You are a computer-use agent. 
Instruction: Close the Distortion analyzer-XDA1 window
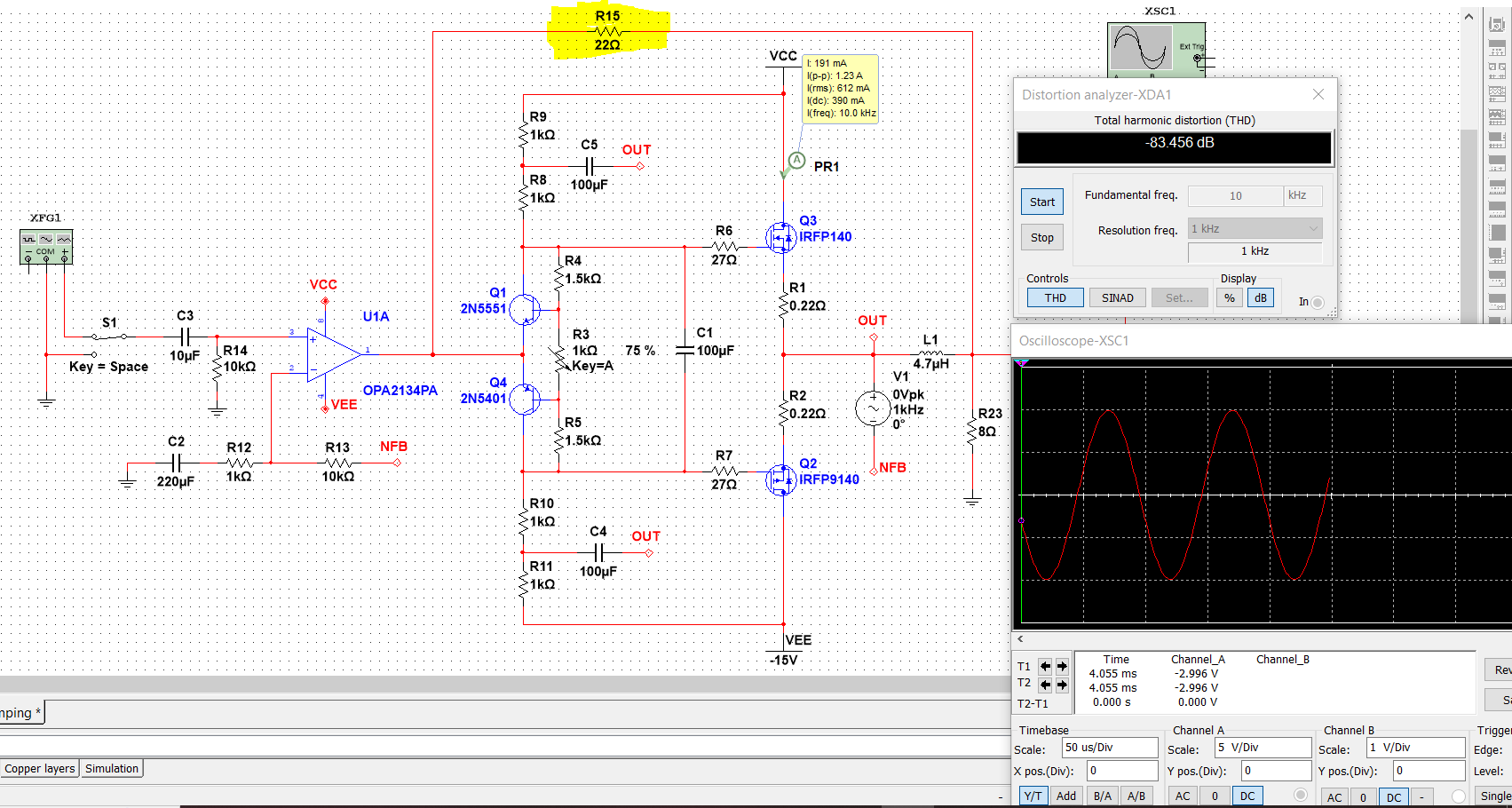[1318, 94]
